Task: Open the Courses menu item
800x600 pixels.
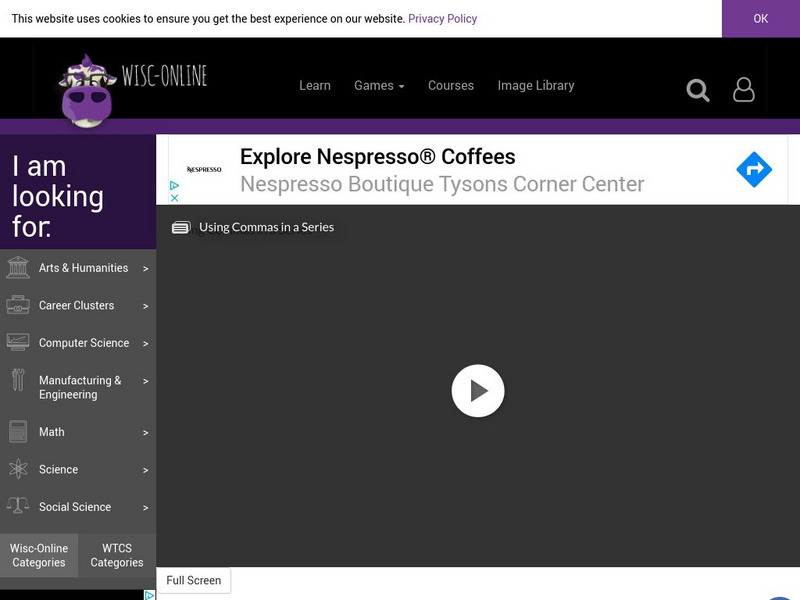Action: coord(451,86)
